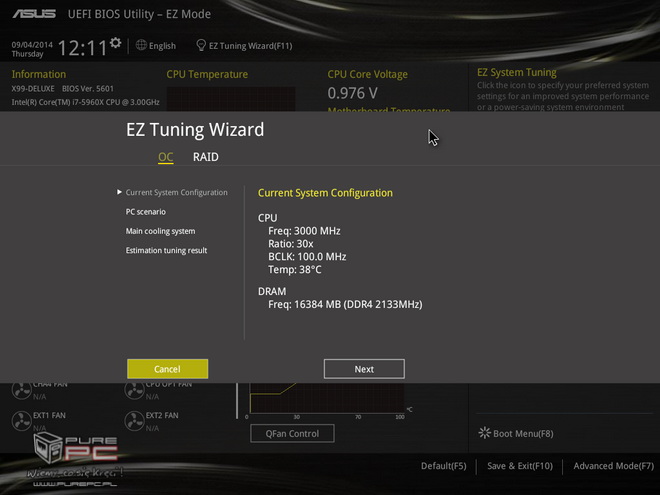
Task: Select Current System Configuration step
Action: pyautogui.click(x=176, y=192)
